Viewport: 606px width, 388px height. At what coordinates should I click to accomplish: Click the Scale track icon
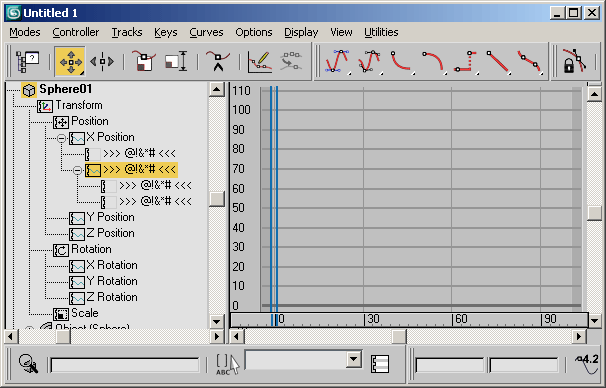coord(61,314)
